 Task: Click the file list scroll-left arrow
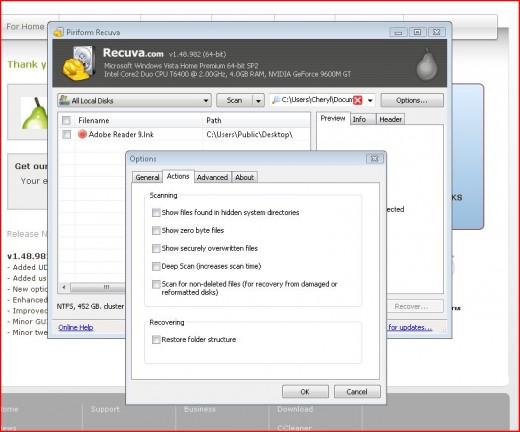64,287
